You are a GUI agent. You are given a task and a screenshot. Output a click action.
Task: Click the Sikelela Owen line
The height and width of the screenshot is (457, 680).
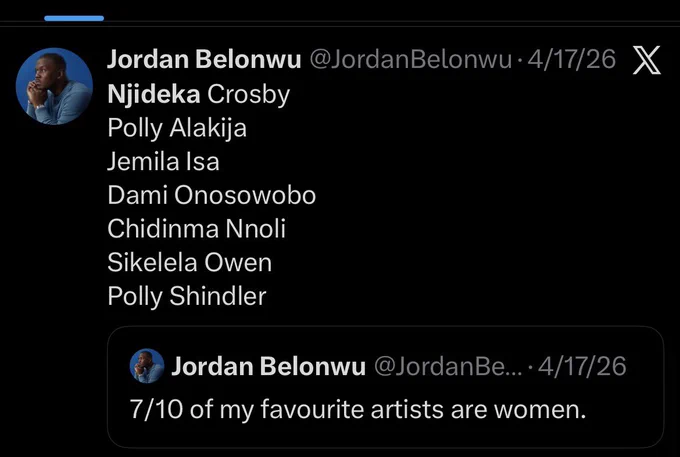click(190, 262)
